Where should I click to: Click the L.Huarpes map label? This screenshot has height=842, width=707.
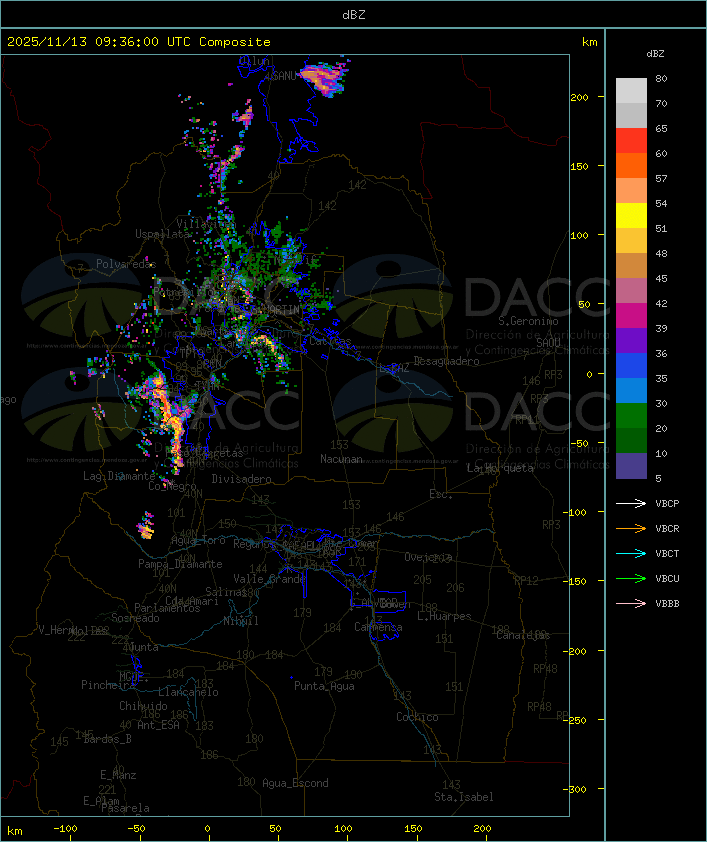(444, 616)
